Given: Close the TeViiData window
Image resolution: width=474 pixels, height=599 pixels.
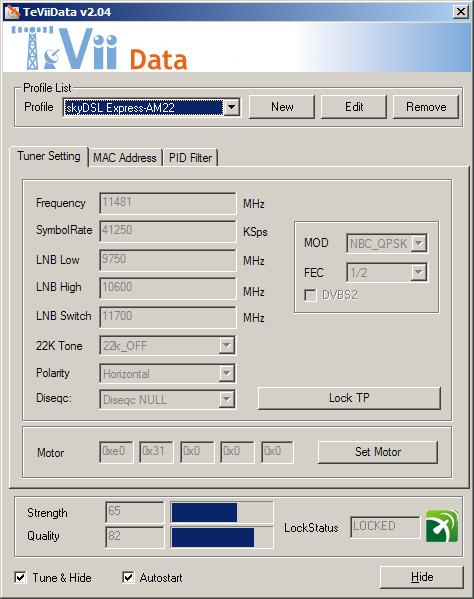Looking at the screenshot, I should (461, 12).
